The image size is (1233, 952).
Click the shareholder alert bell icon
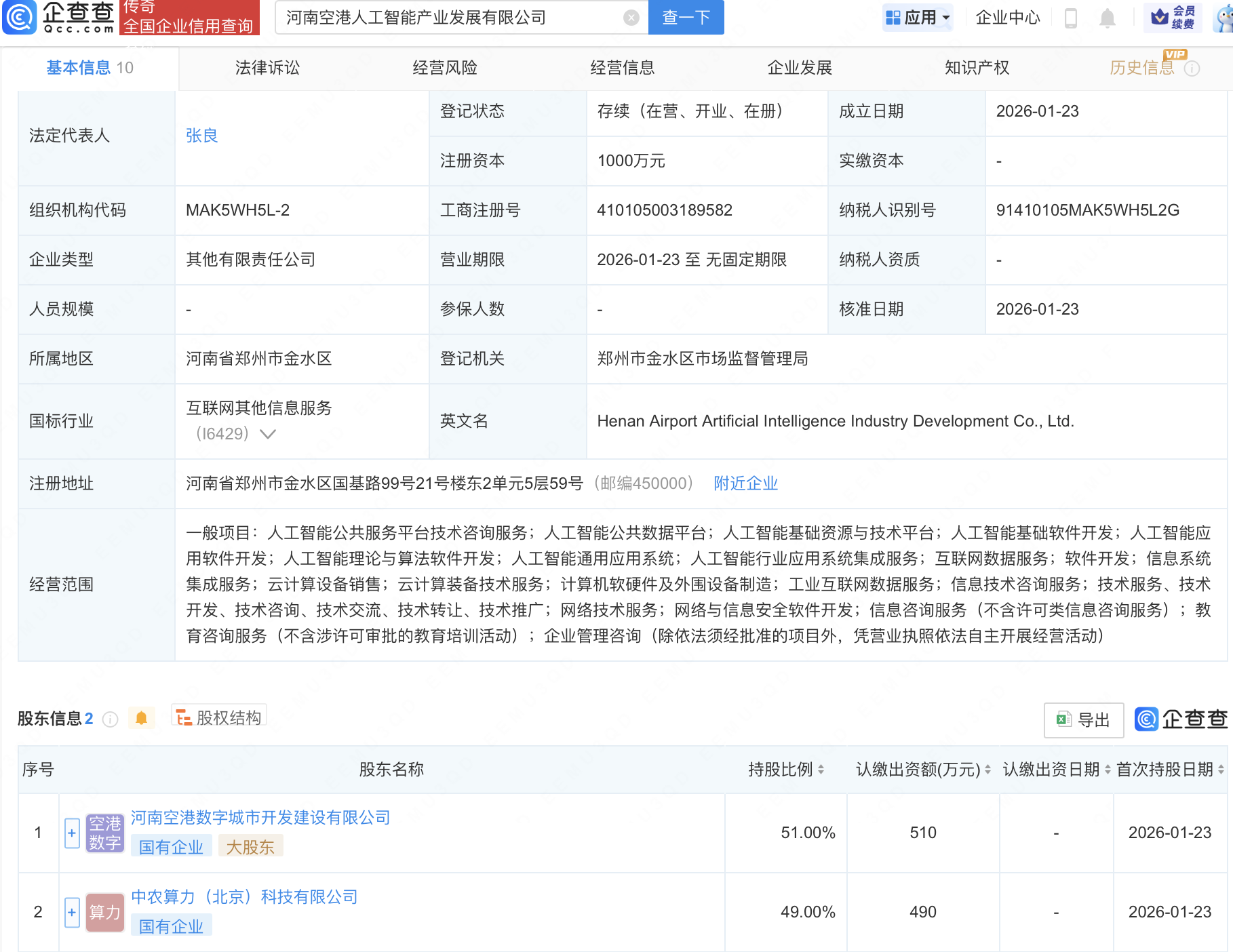point(141,718)
